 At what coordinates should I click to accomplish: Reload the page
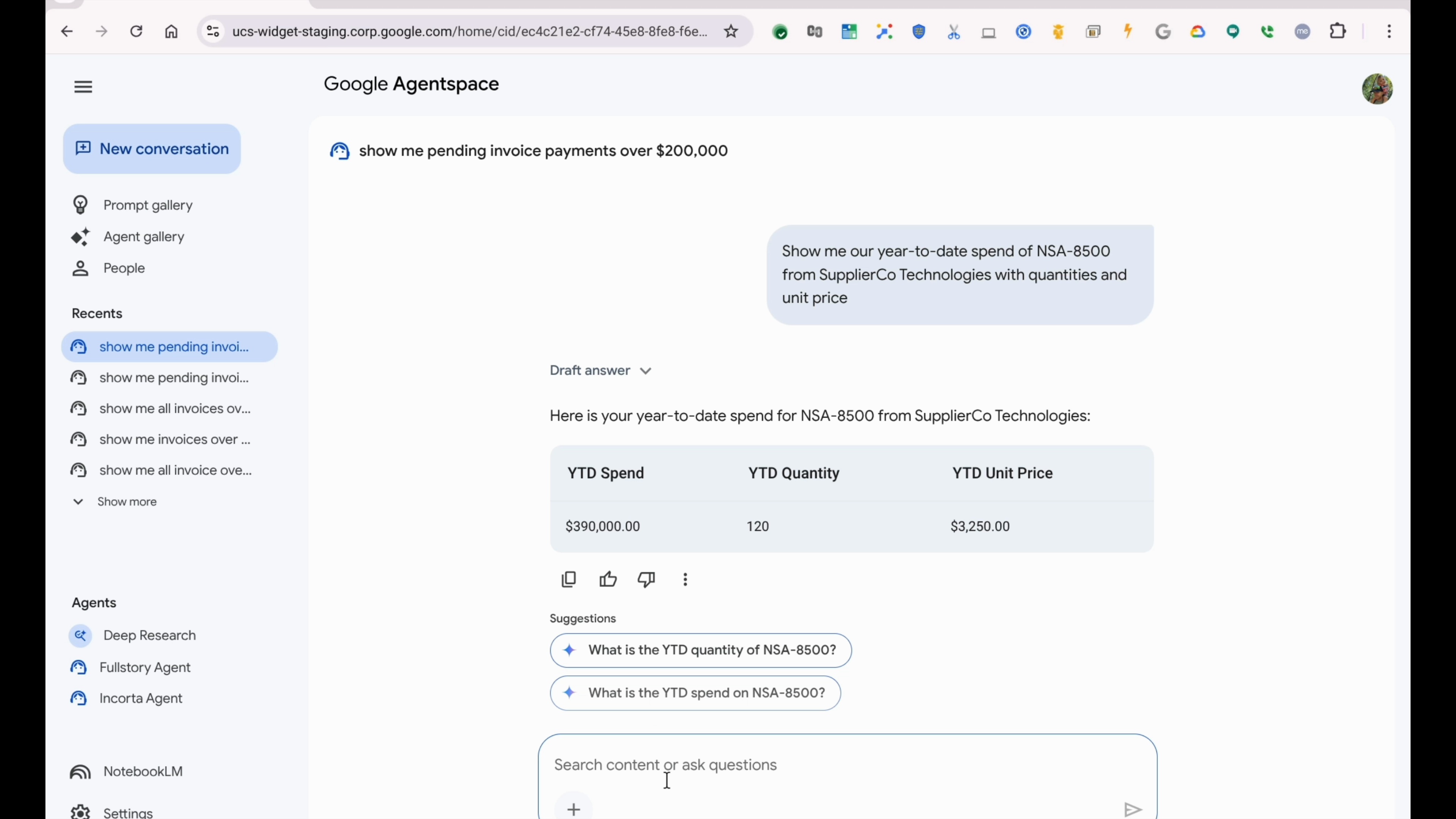pos(136,31)
